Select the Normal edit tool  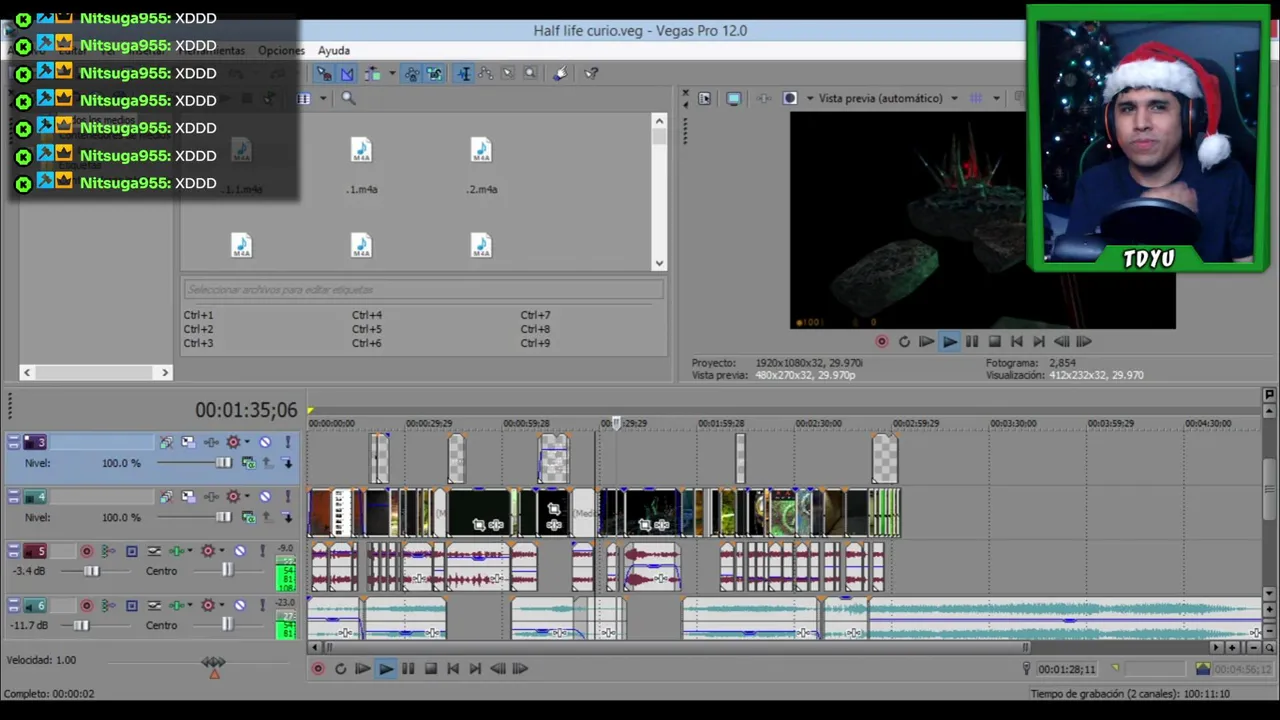tap(463, 73)
